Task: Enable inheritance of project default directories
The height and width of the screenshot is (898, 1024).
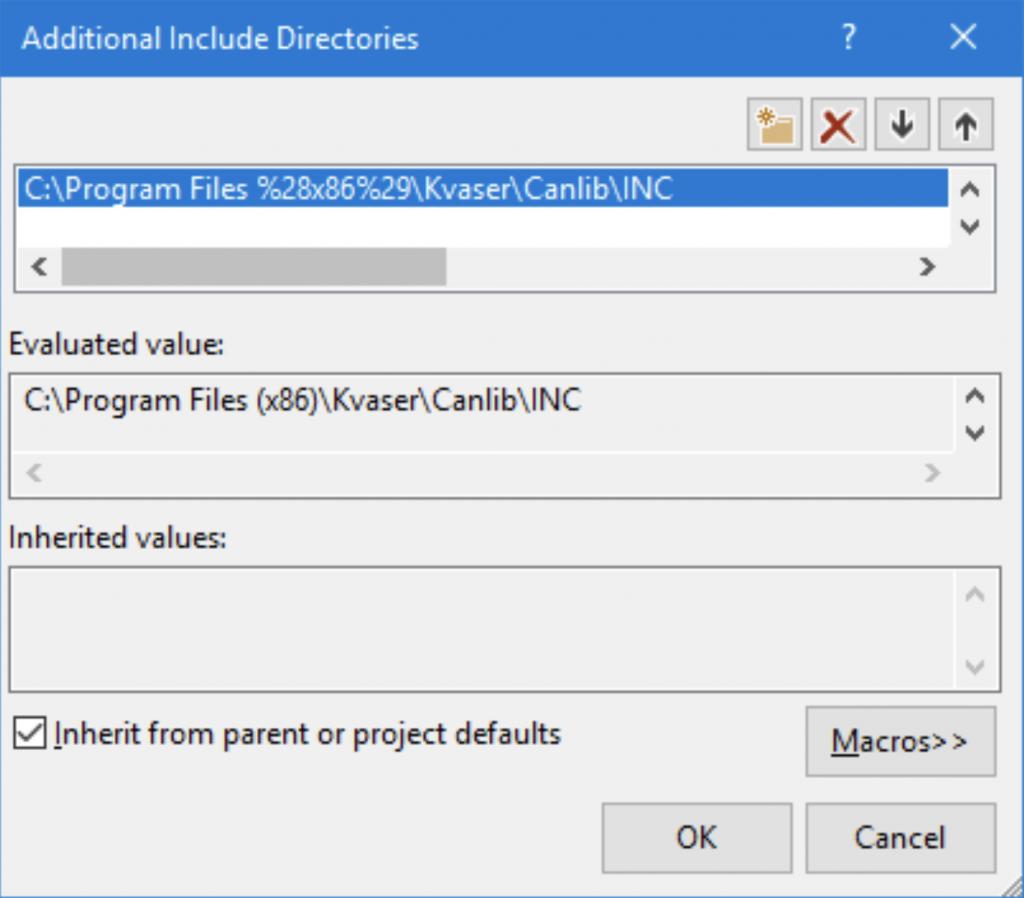Action: (30, 735)
